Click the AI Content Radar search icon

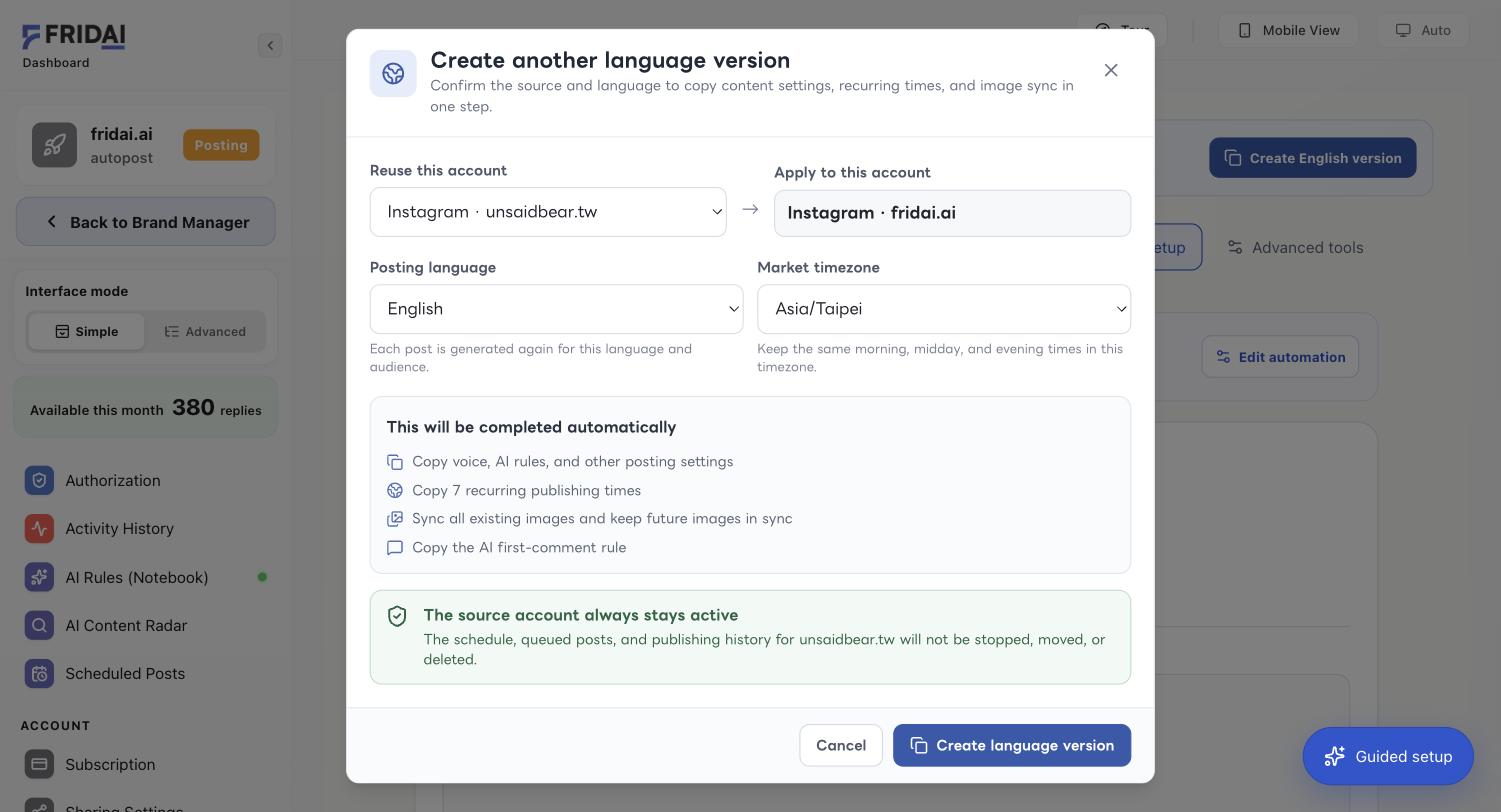coord(39,626)
